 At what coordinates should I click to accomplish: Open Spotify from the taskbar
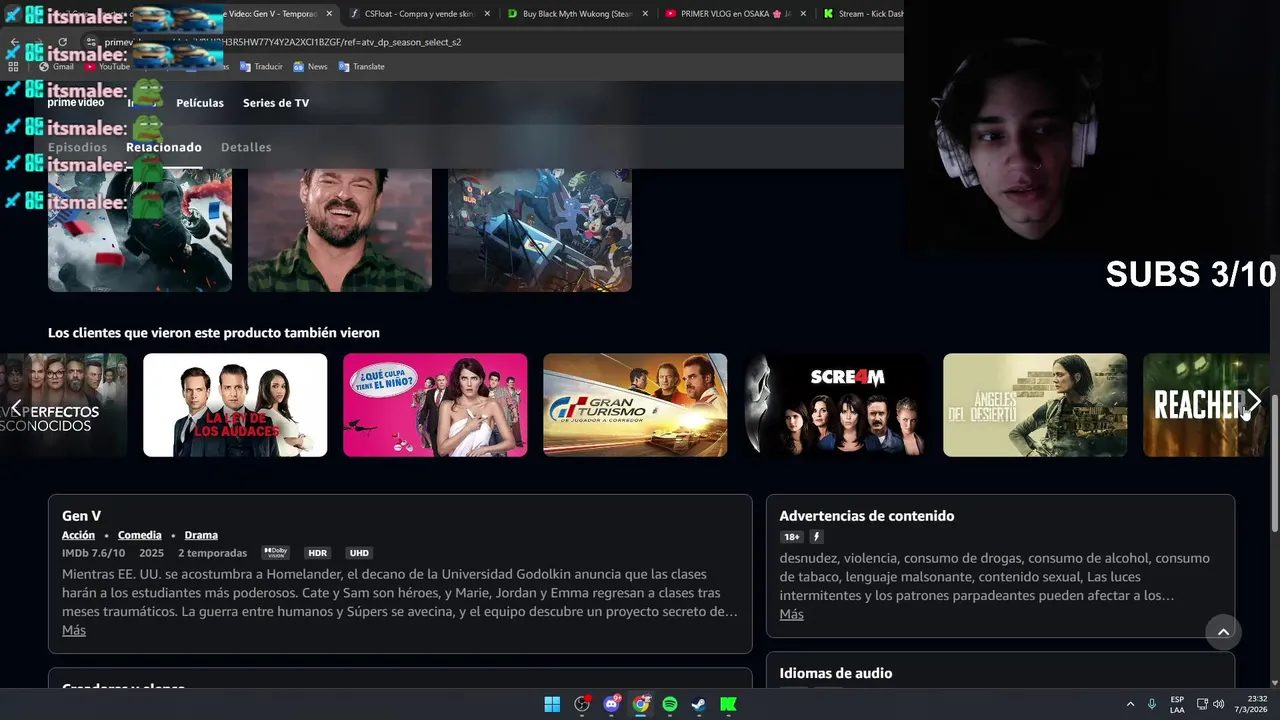pyautogui.click(x=670, y=704)
